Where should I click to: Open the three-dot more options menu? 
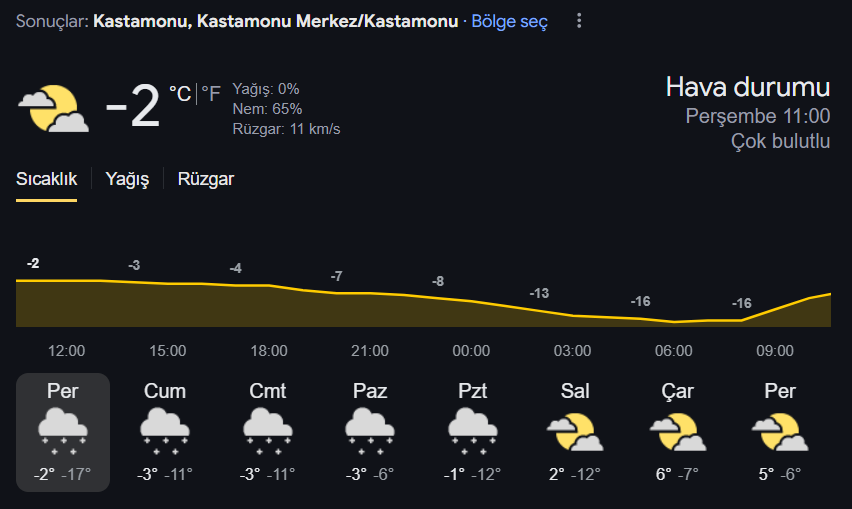(579, 21)
